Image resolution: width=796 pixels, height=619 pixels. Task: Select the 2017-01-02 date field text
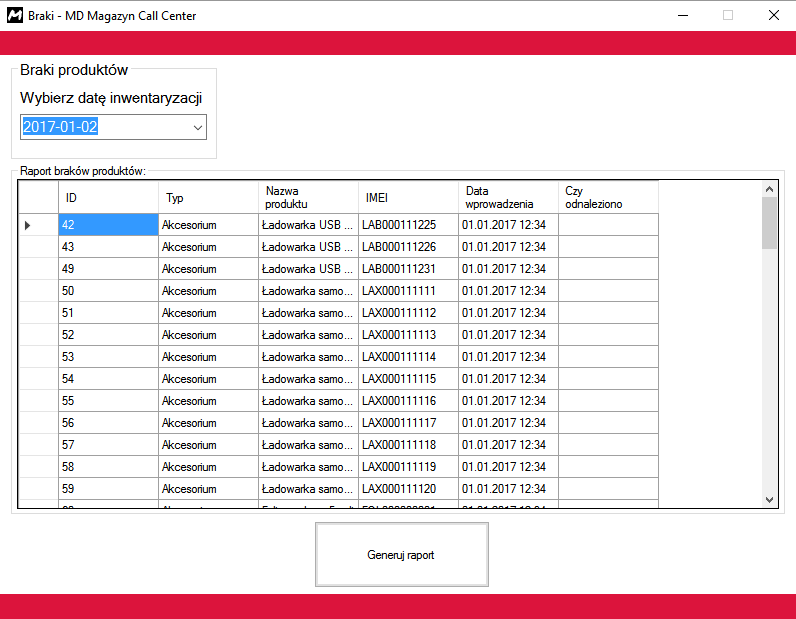click(x=60, y=127)
